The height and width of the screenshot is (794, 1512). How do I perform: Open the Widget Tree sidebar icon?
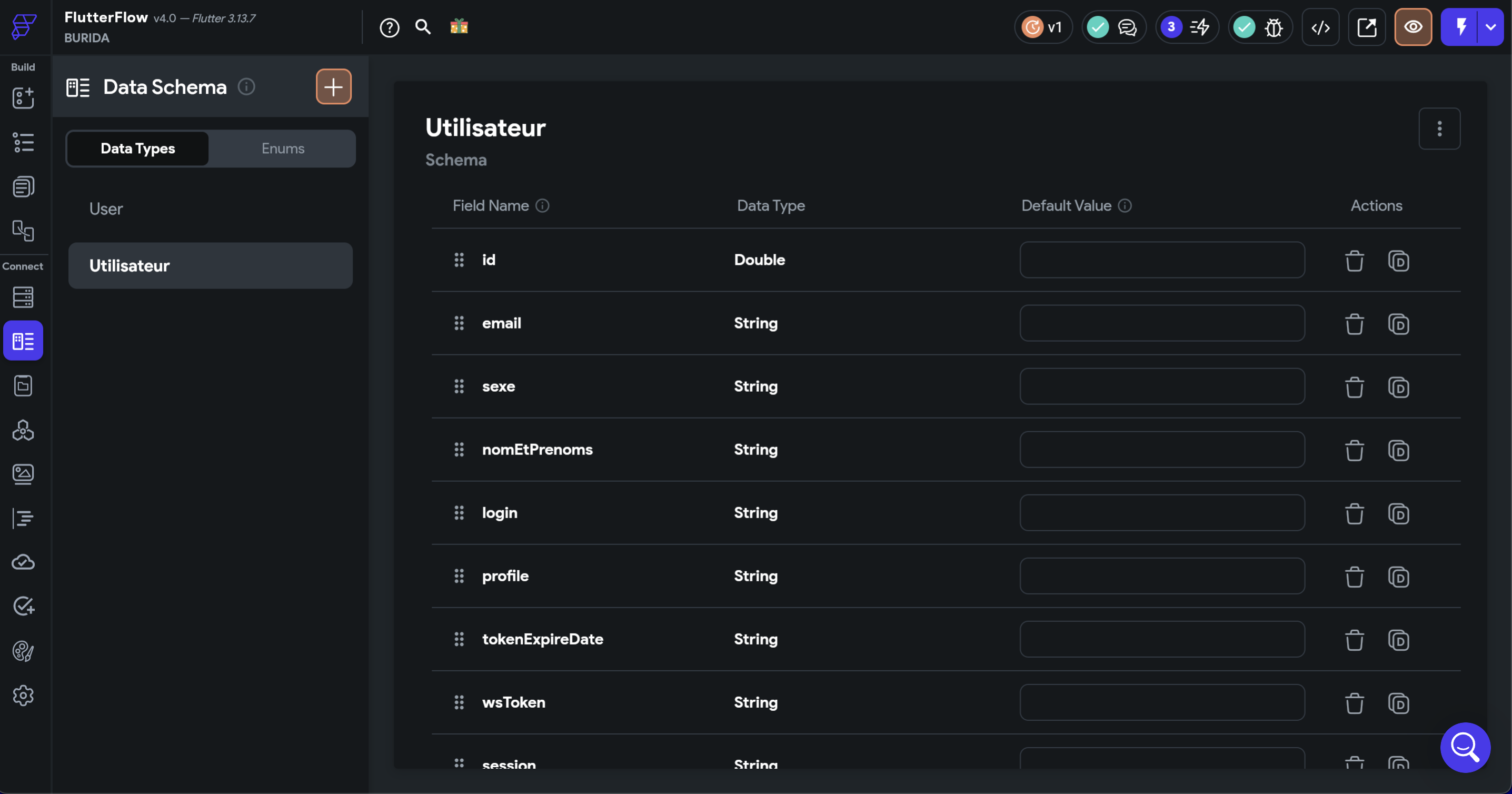23,142
